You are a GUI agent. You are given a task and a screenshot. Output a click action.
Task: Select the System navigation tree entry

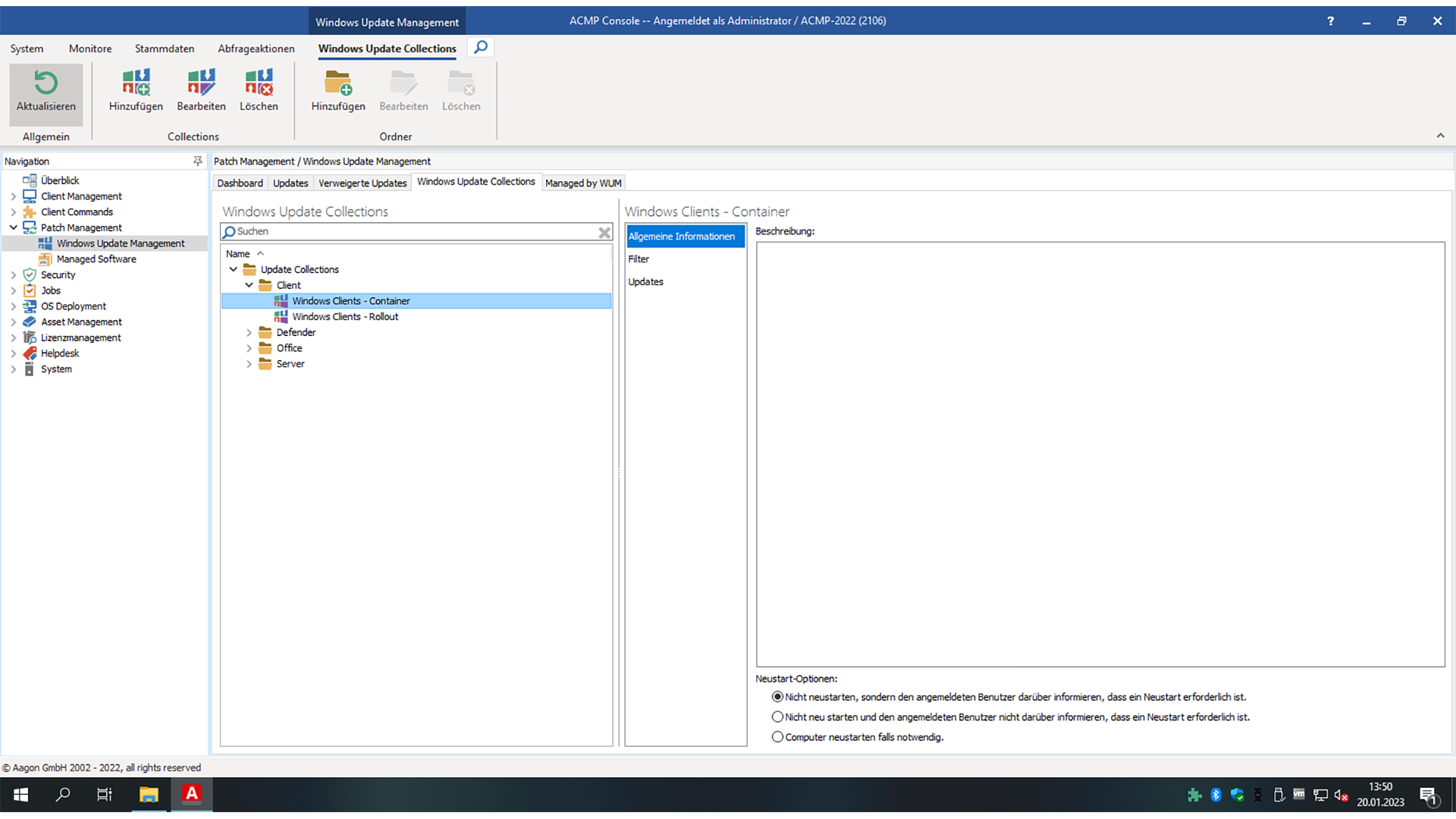[56, 369]
